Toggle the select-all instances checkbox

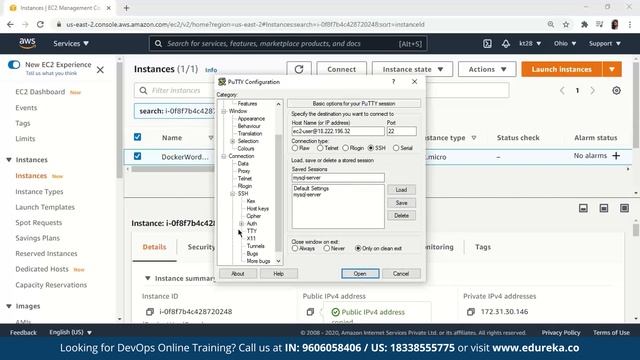coord(138,137)
